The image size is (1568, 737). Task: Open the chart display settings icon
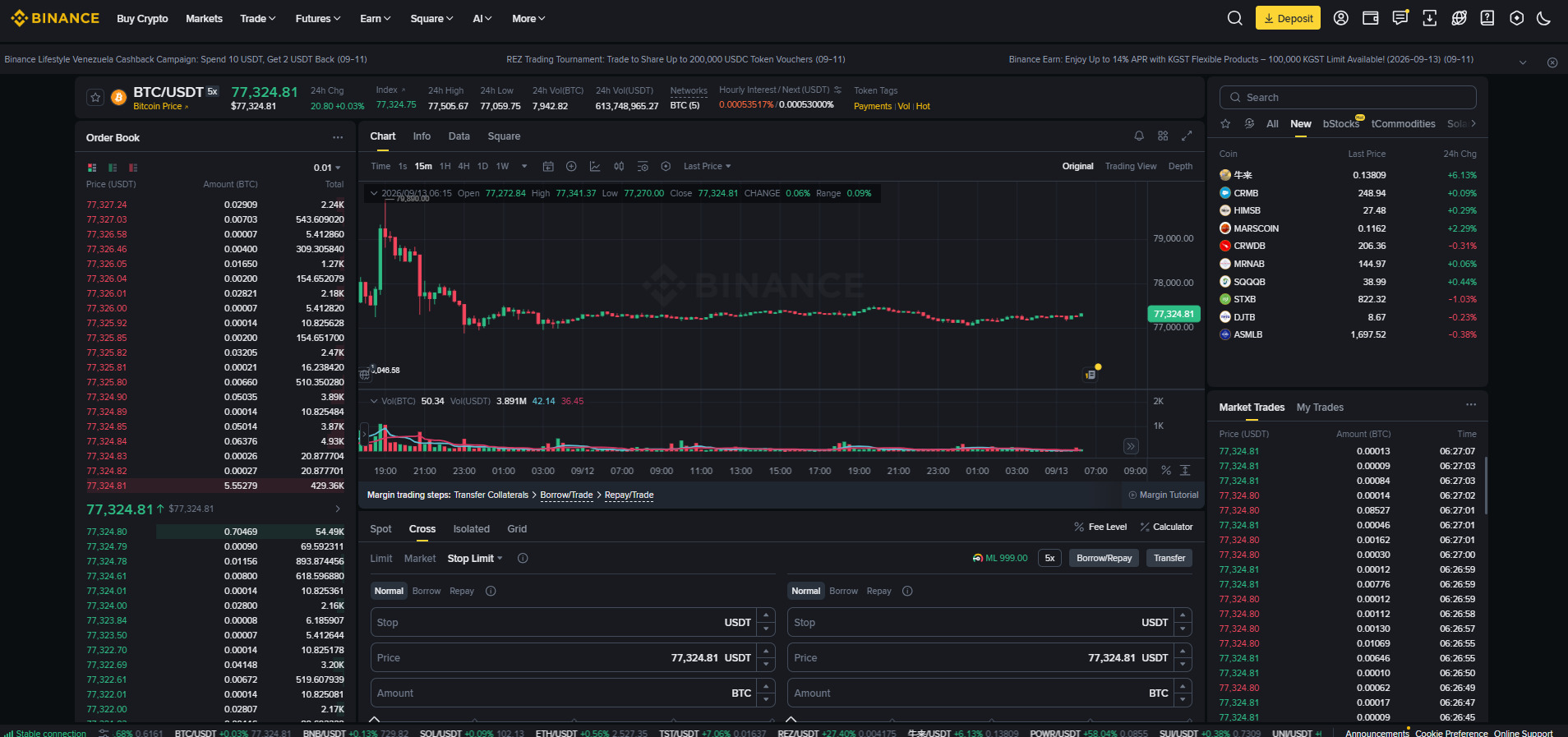(643, 166)
